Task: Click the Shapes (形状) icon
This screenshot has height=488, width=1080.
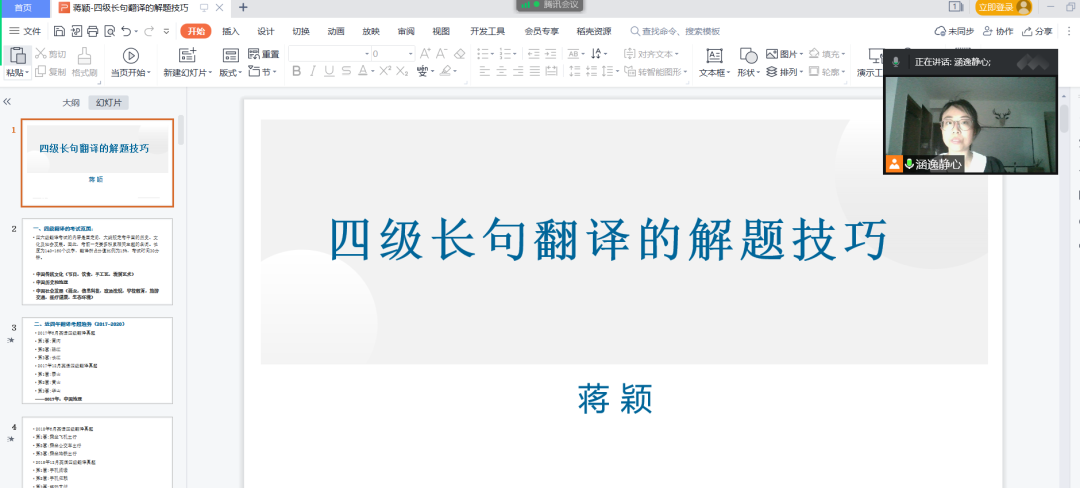Action: 748,56
